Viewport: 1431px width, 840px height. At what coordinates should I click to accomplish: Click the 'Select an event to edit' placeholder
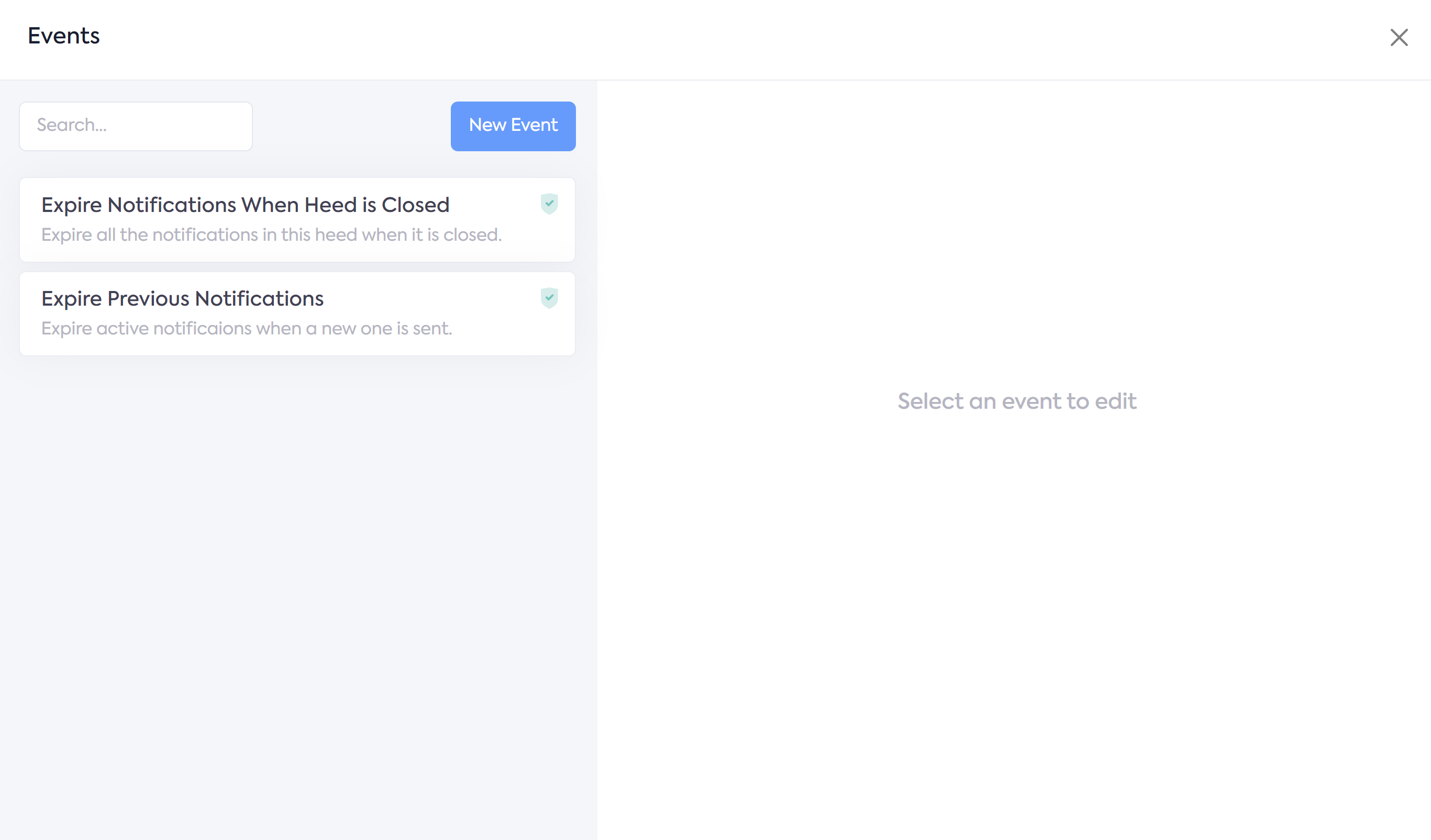click(1016, 401)
